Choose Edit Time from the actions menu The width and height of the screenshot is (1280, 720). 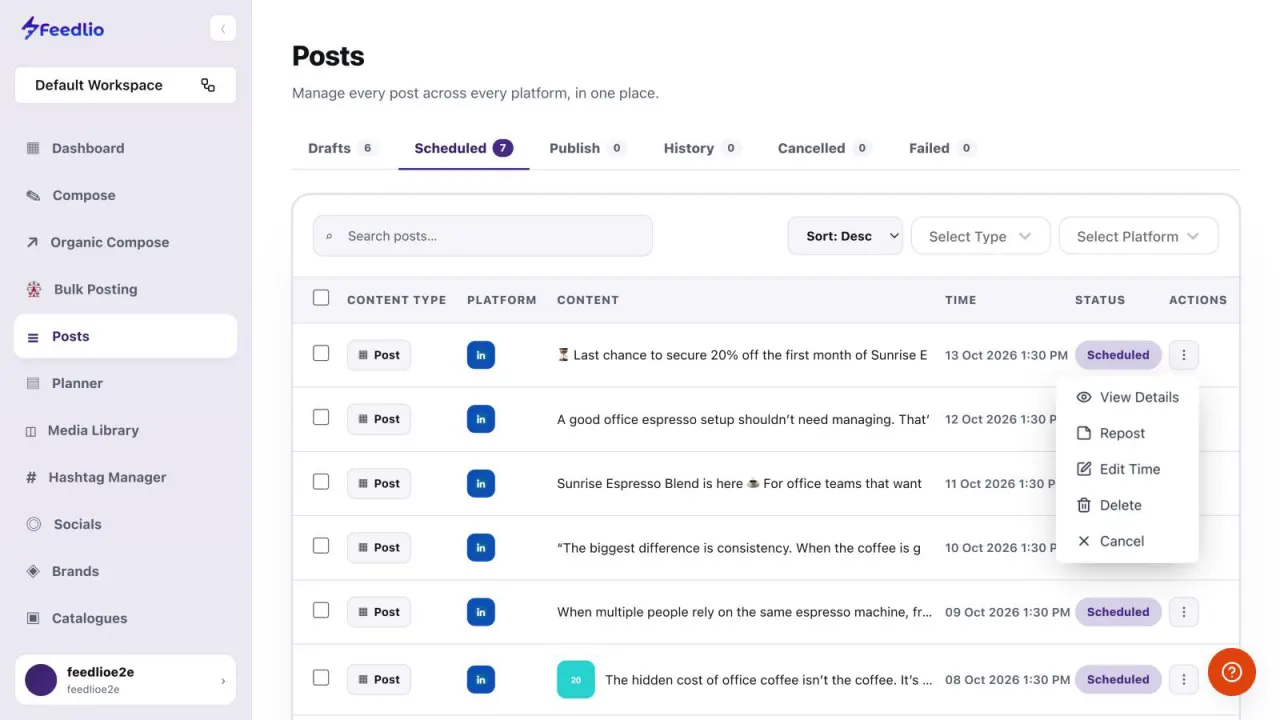[x=1127, y=469]
